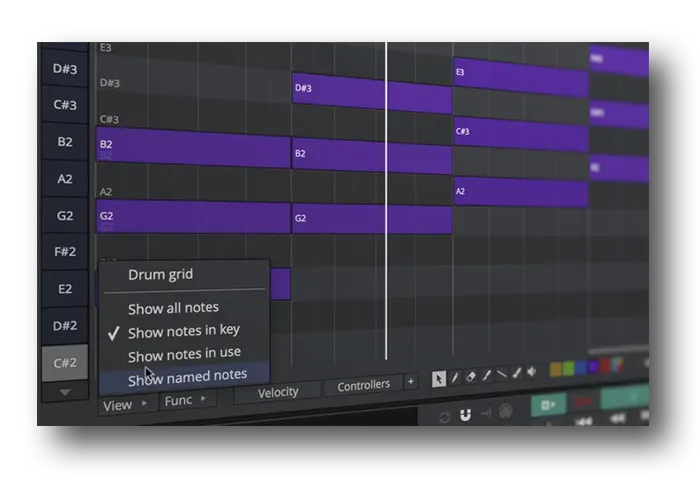The image size is (700, 477).
Task: Pick the green note color swatch
Action: (x=568, y=368)
